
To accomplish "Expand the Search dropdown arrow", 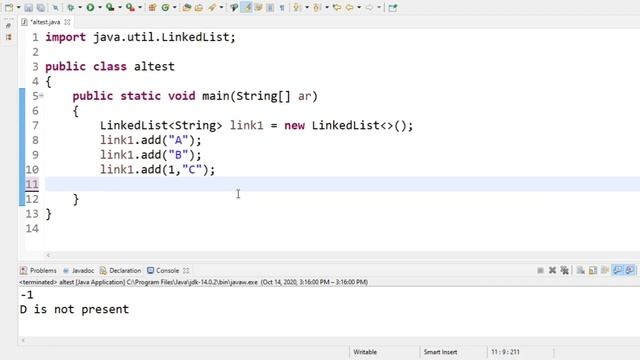I will (222, 7).
